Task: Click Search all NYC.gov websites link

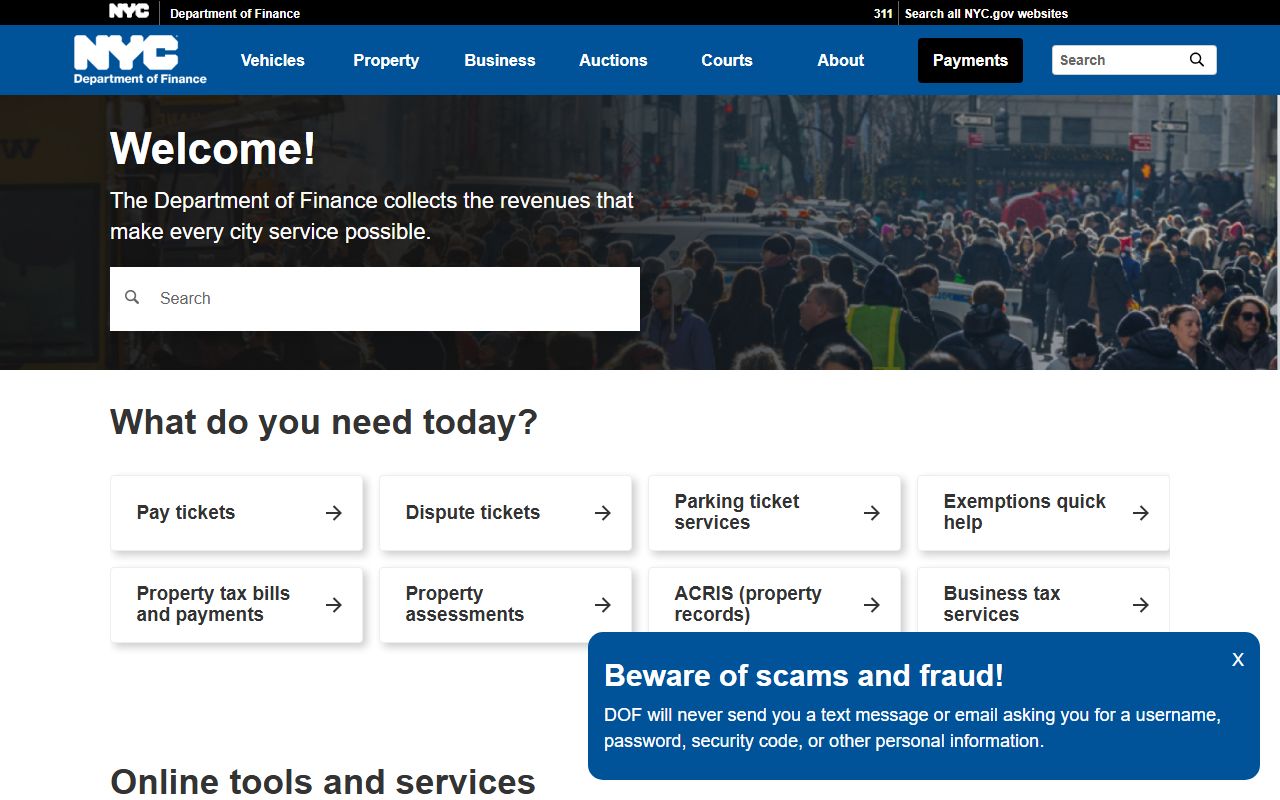Action: coord(986,14)
